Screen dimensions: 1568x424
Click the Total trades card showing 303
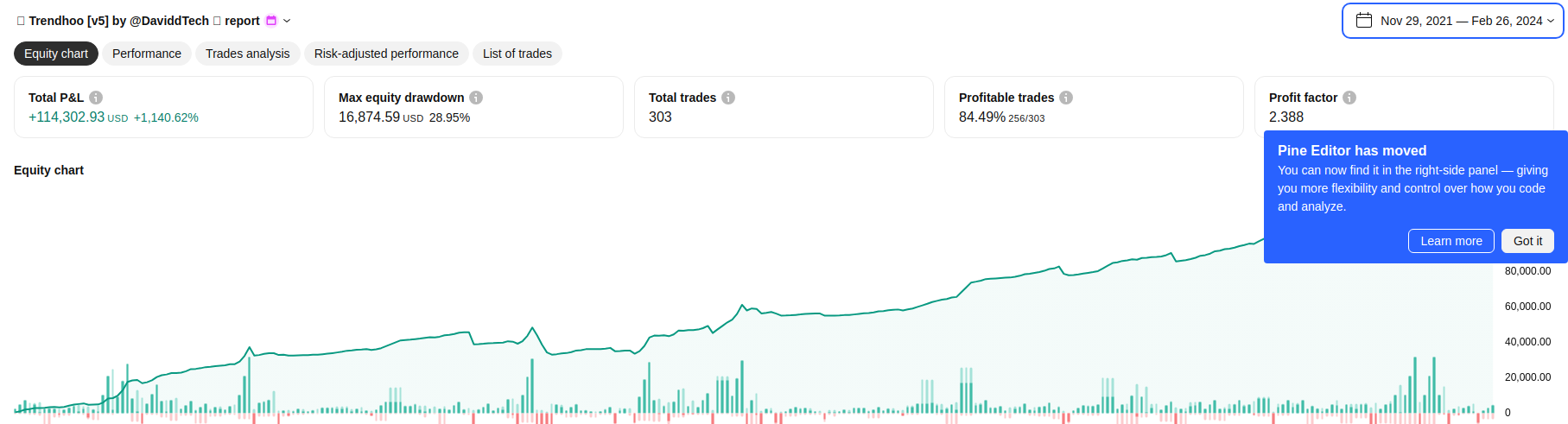click(783, 107)
